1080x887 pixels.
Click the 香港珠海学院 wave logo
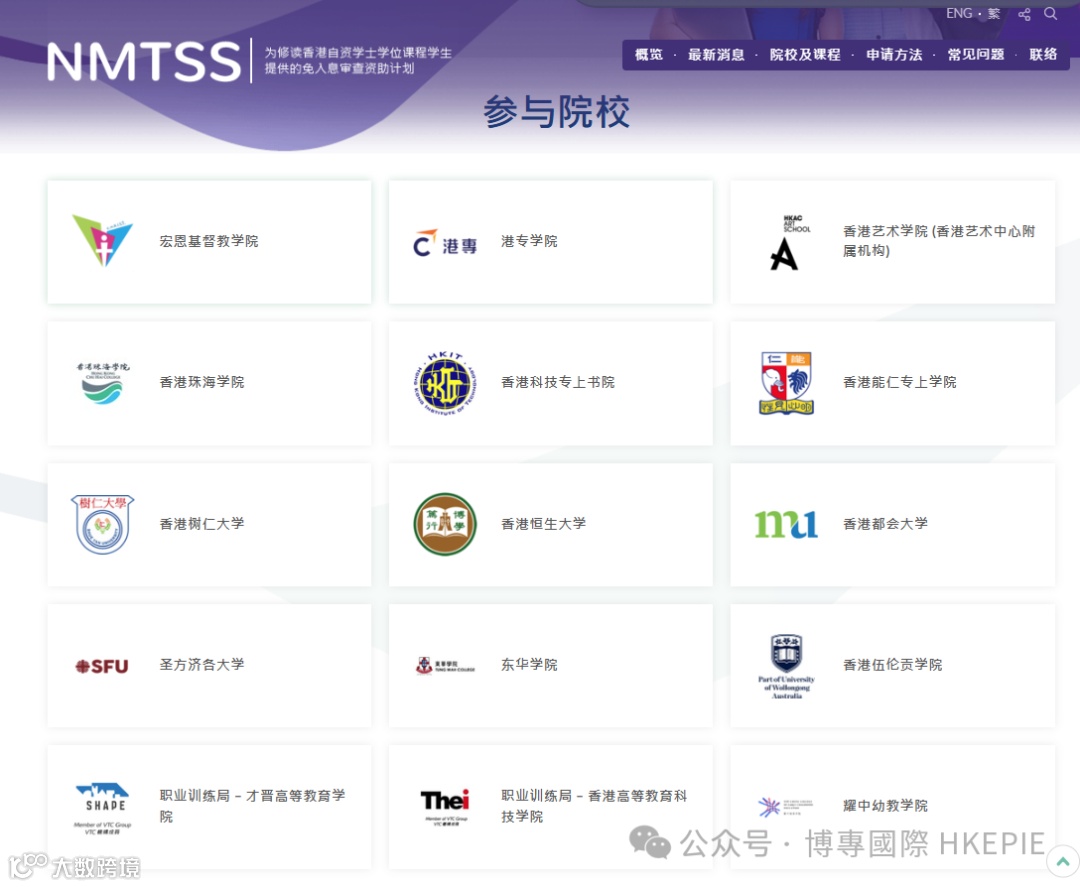click(x=103, y=383)
